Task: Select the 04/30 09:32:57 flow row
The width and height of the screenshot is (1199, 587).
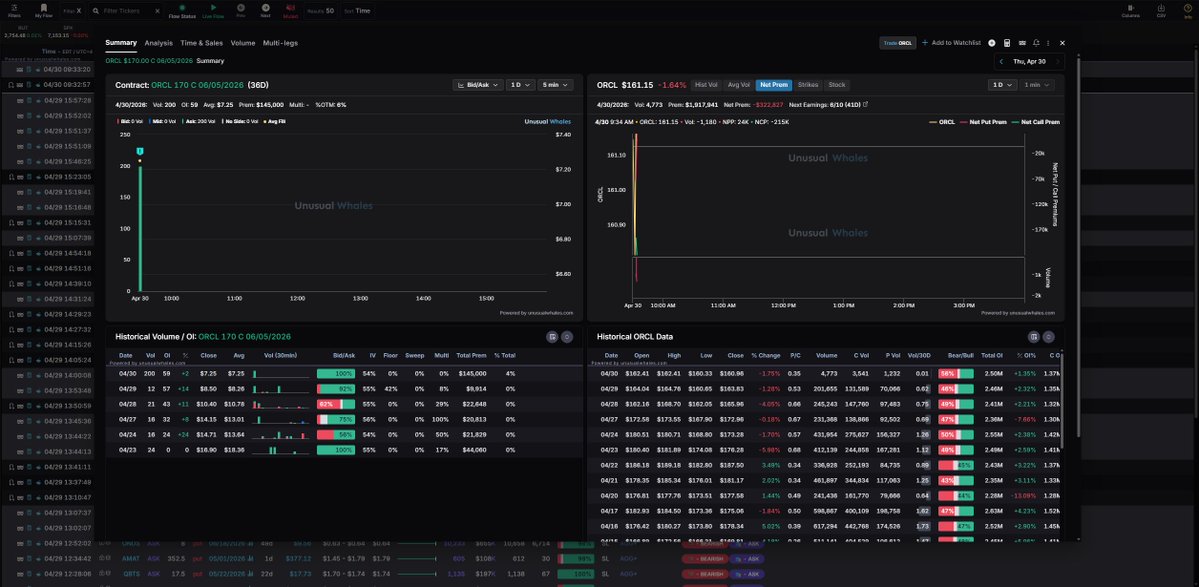Action: click(49, 84)
